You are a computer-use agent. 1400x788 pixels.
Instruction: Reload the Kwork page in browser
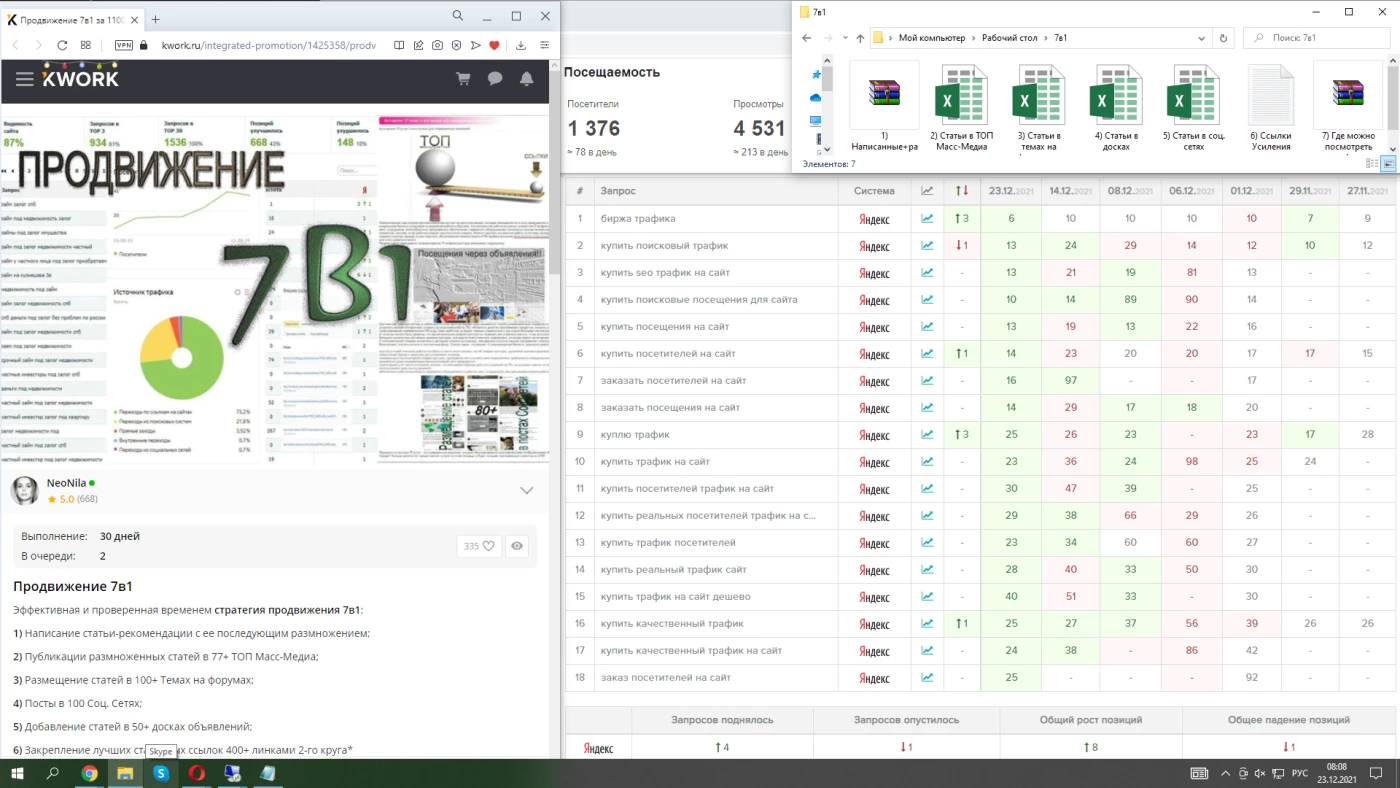click(x=62, y=45)
